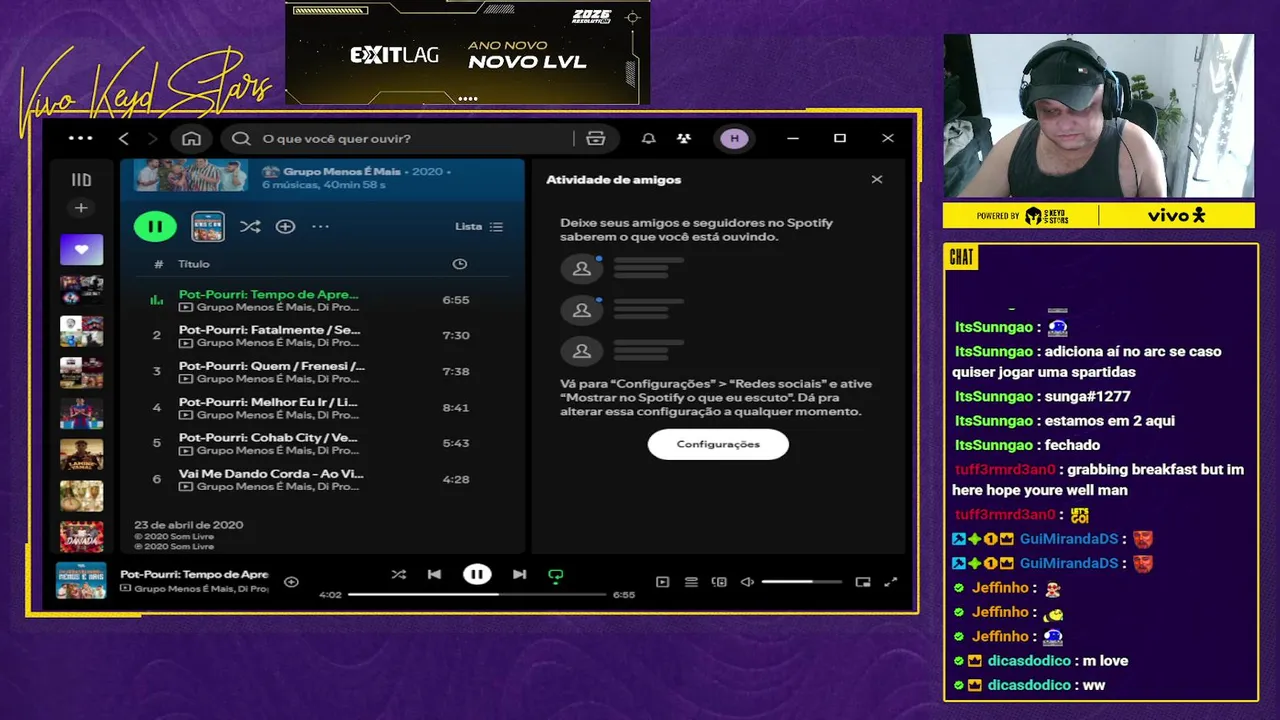Viewport: 1280px width, 720px height.
Task: Open Now Playing view icon
Action: pyautogui.click(x=662, y=582)
